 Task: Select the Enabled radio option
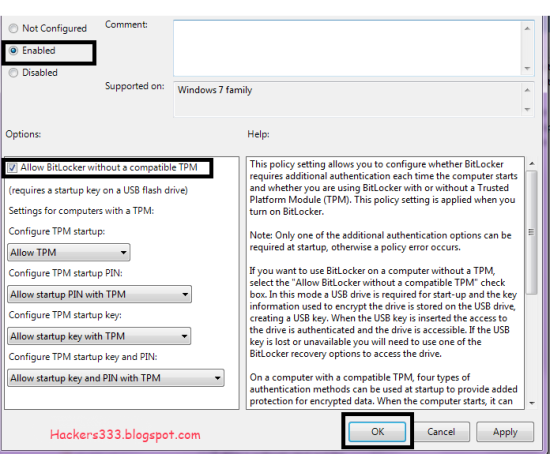[x=13, y=51]
